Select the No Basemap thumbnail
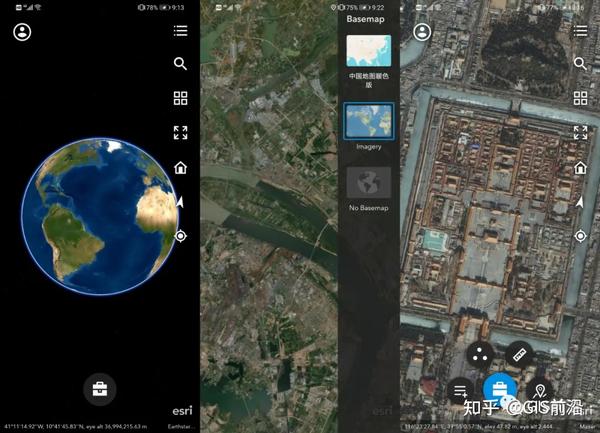600x433 pixels. coord(369,182)
